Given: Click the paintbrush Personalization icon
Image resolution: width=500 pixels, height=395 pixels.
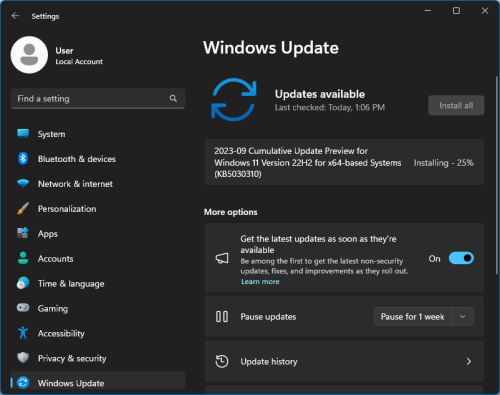Looking at the screenshot, I should coord(23,208).
